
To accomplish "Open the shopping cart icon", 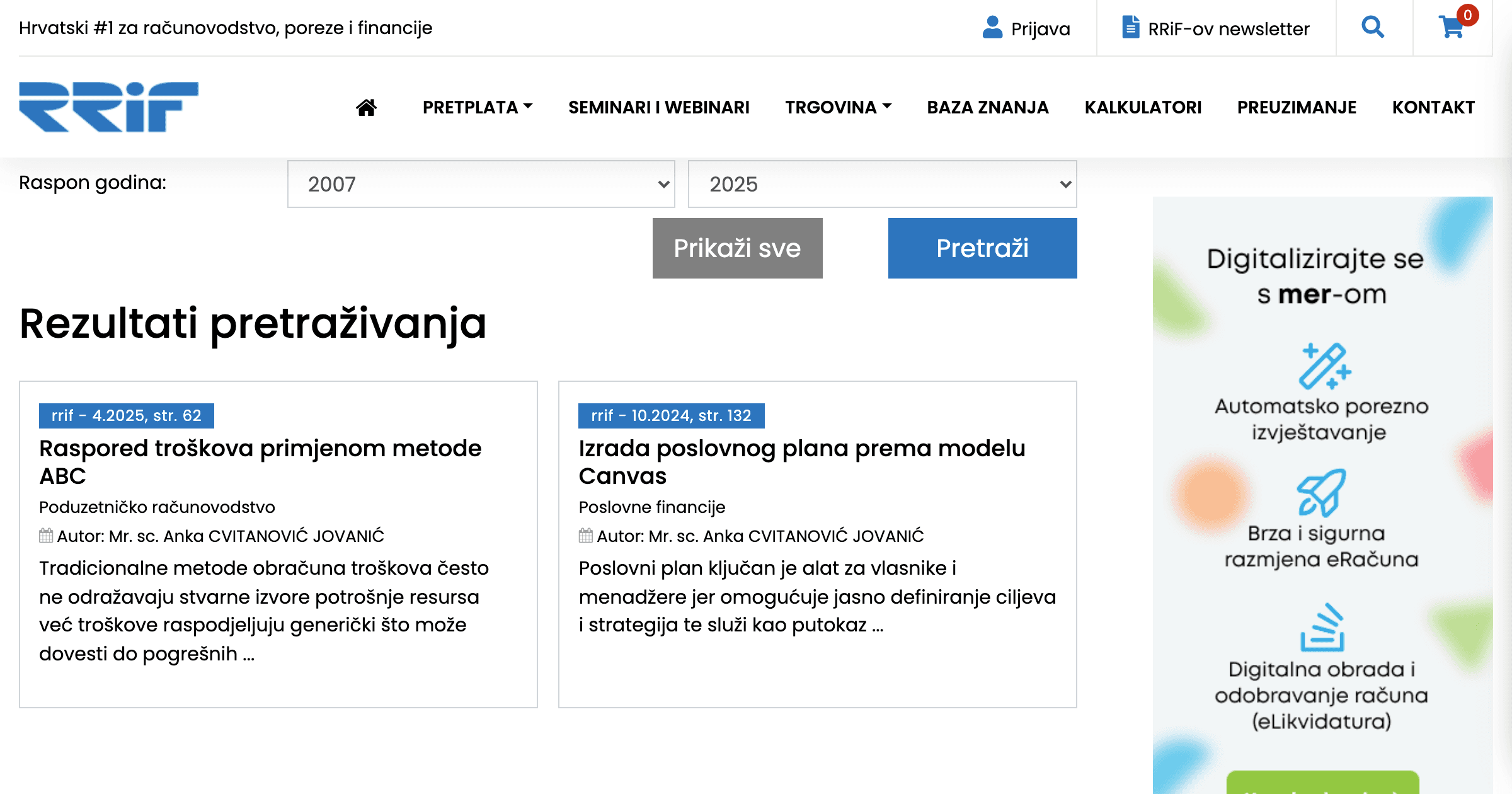I will click(x=1452, y=27).
